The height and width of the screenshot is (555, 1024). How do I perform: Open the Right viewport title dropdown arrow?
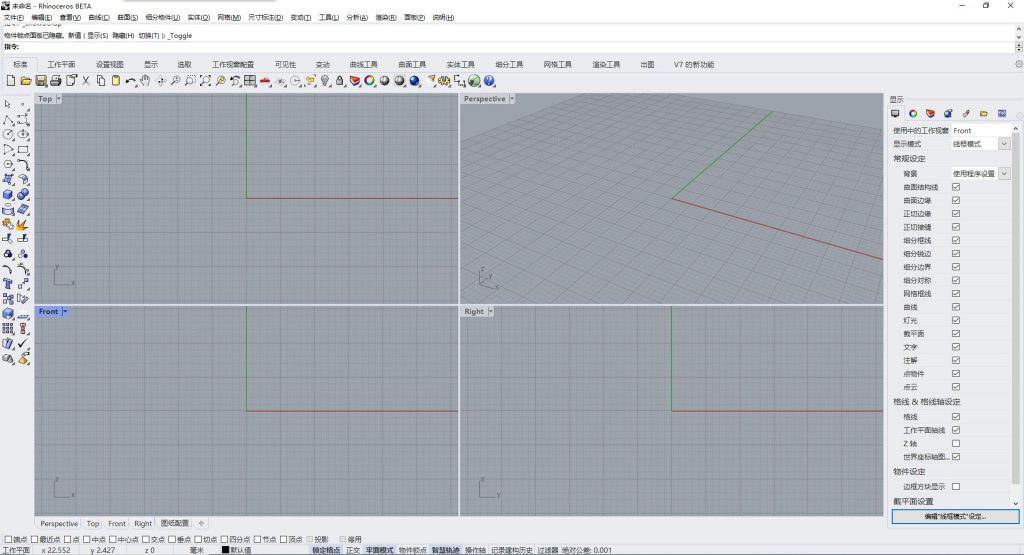(490, 311)
